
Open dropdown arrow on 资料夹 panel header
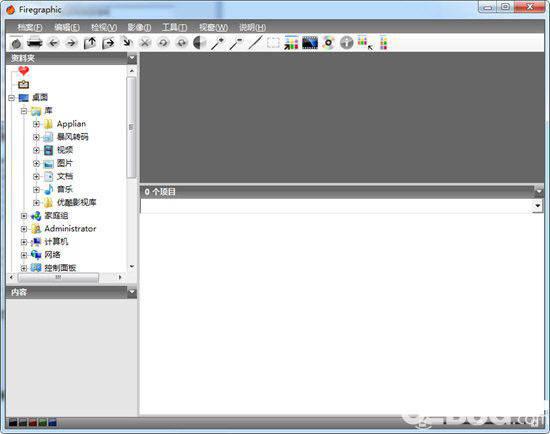132,58
